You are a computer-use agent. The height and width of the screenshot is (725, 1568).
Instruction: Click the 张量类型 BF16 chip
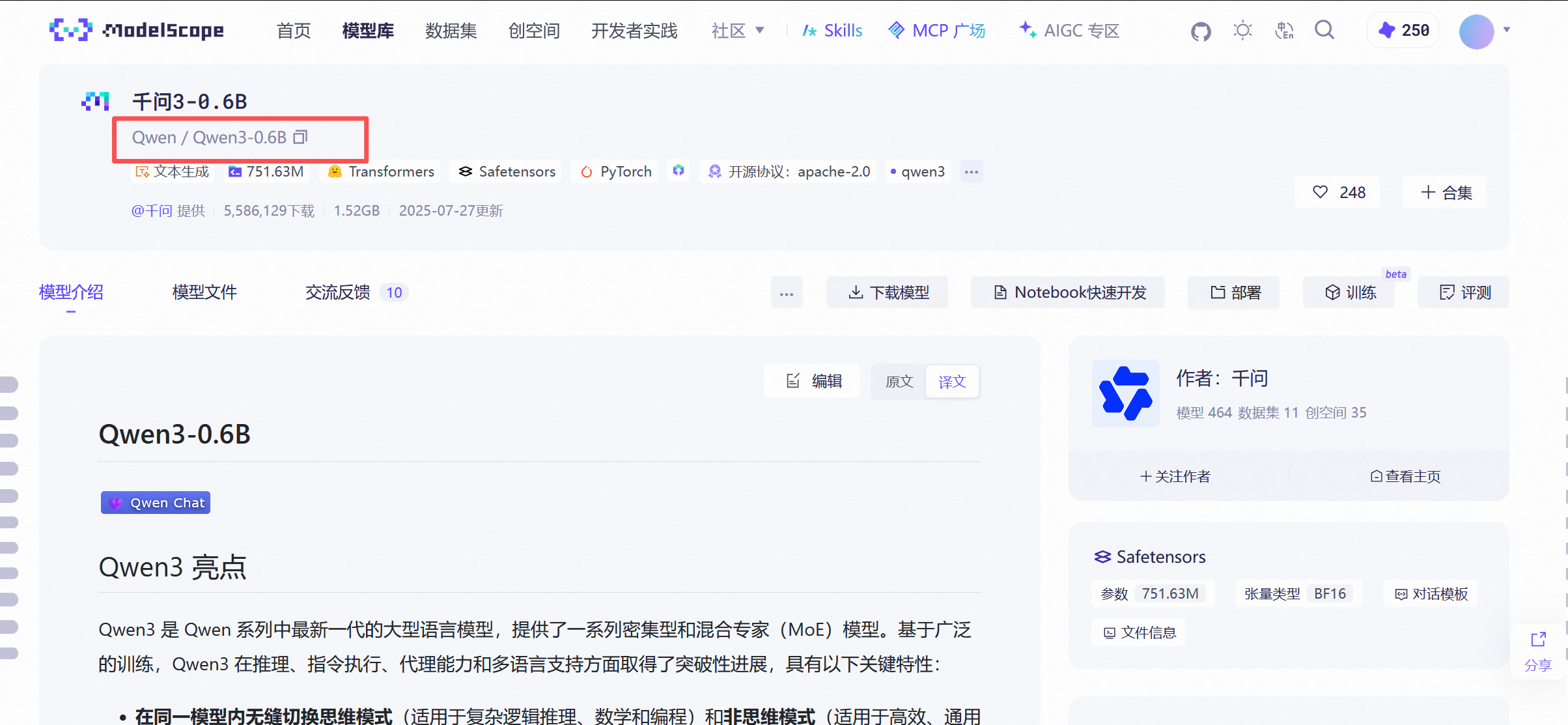tap(1298, 593)
